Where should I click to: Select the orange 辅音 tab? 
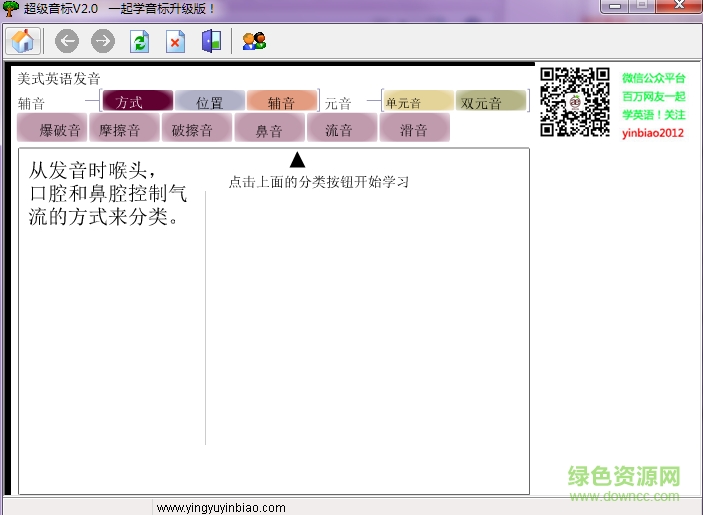[281, 101]
